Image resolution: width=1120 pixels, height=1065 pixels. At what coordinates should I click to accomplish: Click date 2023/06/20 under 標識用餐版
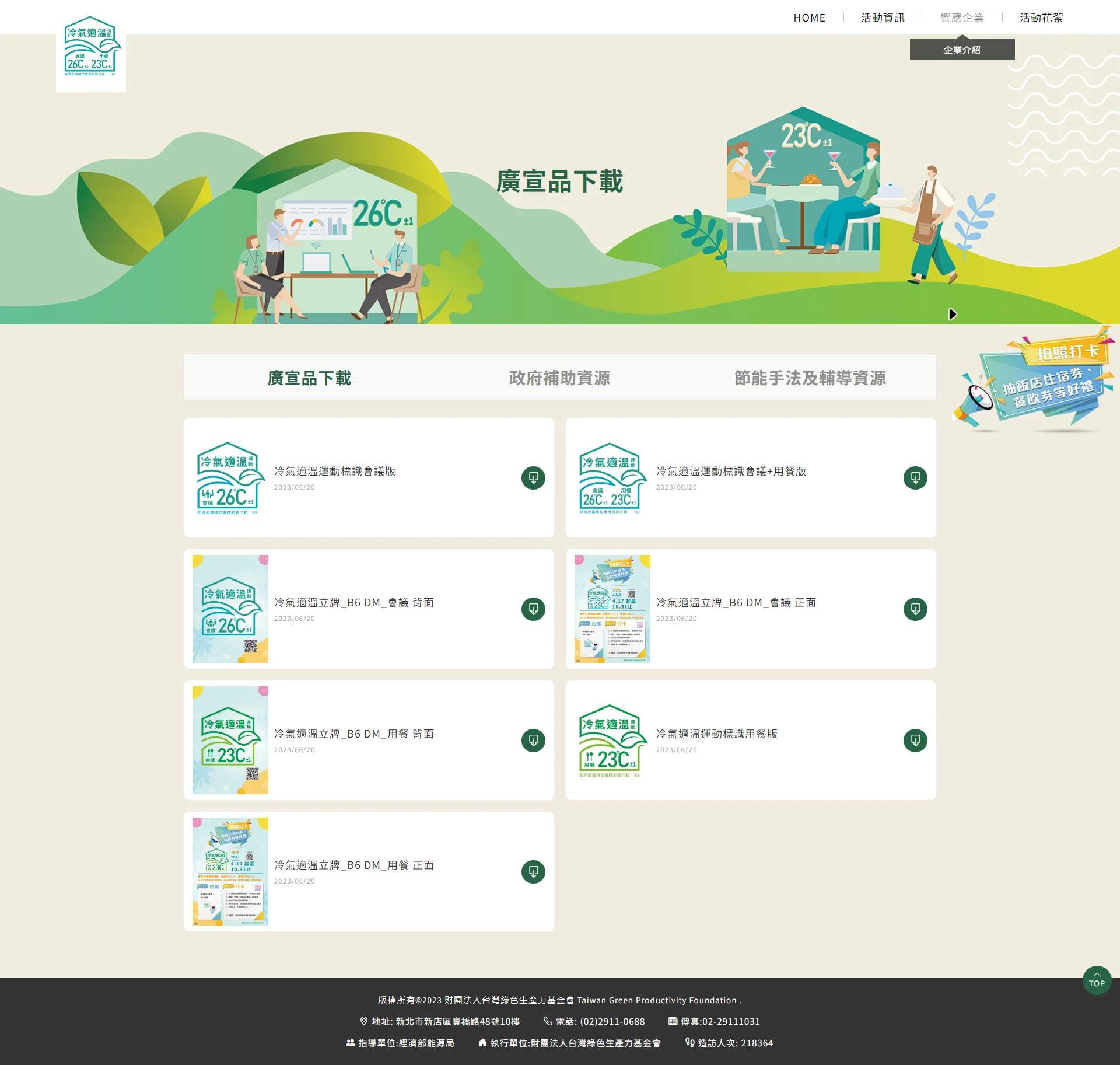coord(677,750)
